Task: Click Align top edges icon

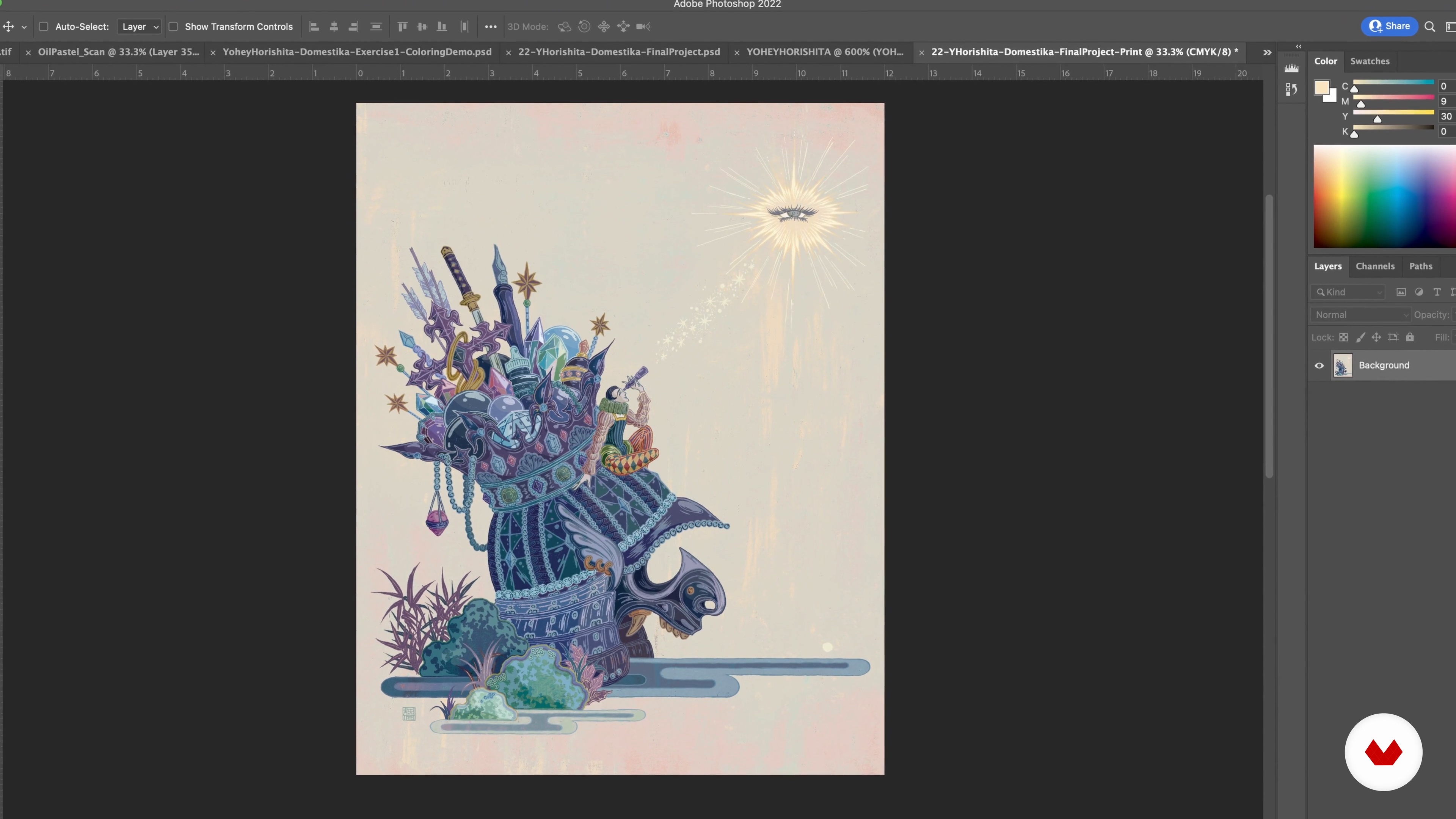Action: click(x=402, y=27)
